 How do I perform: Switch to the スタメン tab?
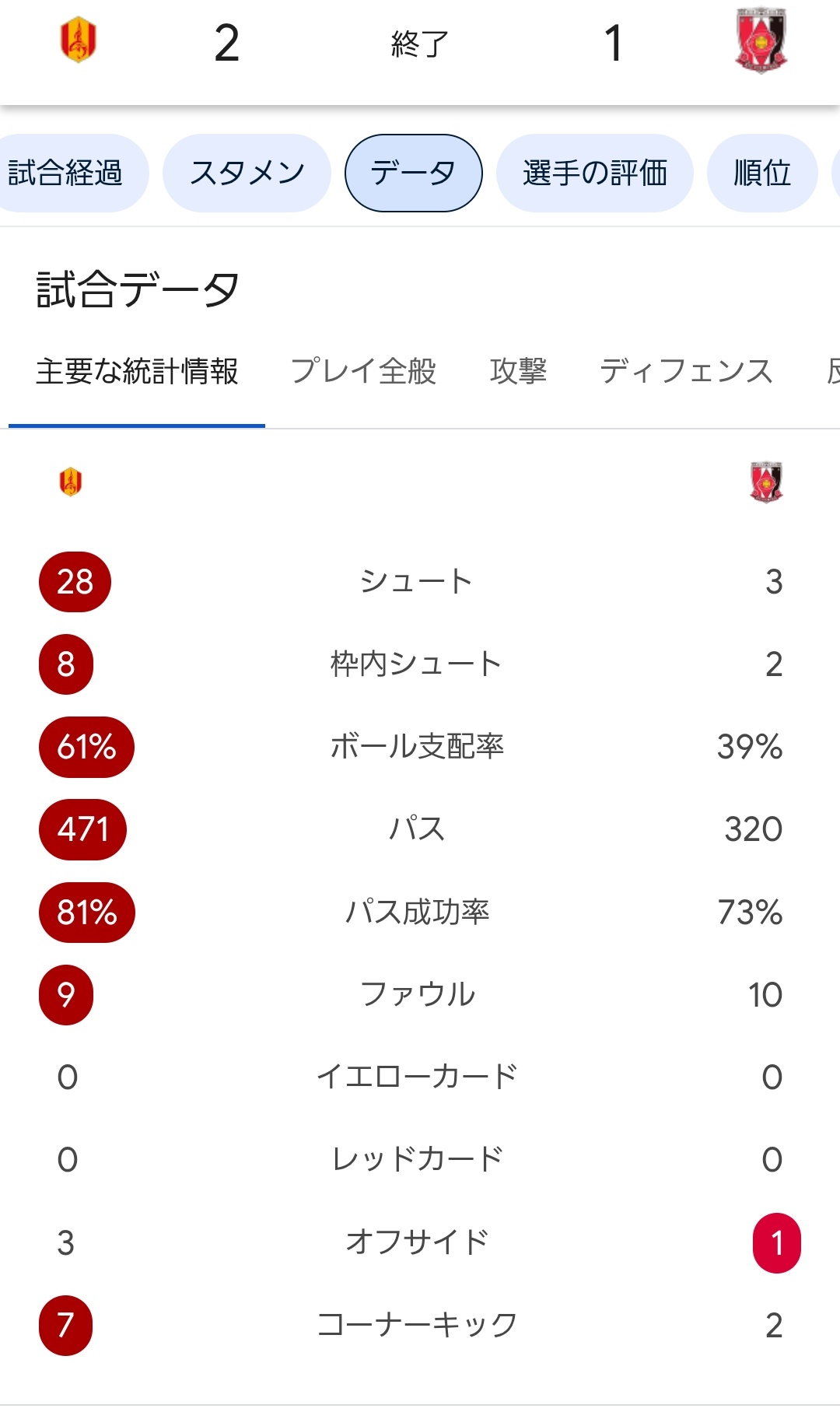247,173
